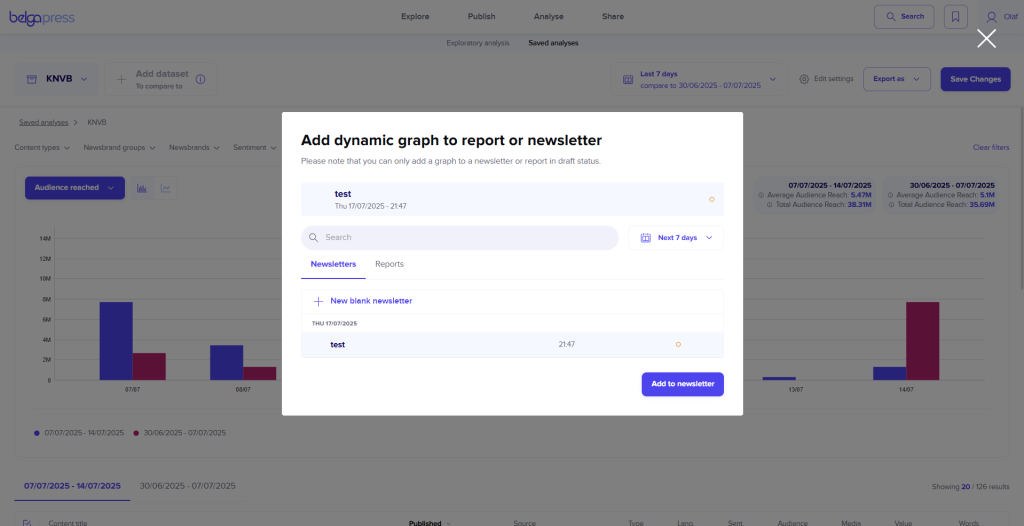
Task: Switch to the bar chart view icon
Action: 142,188
